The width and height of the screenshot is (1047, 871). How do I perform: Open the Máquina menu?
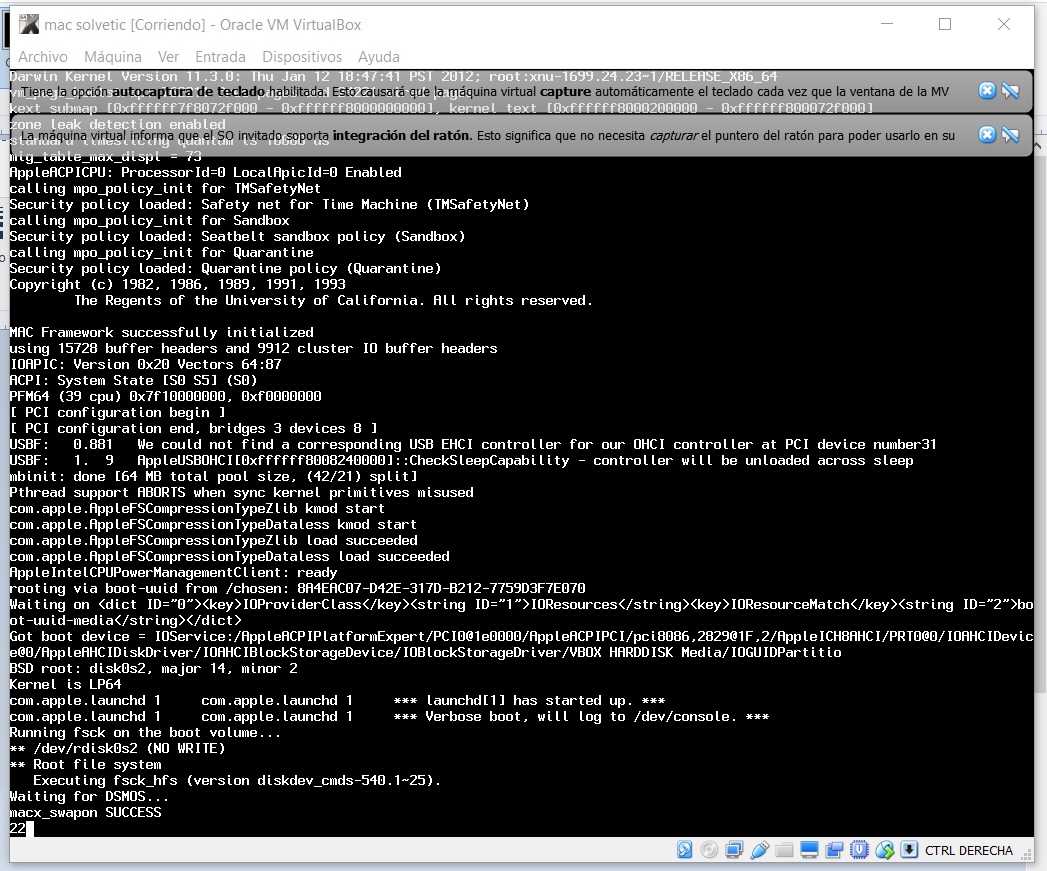pyautogui.click(x=113, y=57)
